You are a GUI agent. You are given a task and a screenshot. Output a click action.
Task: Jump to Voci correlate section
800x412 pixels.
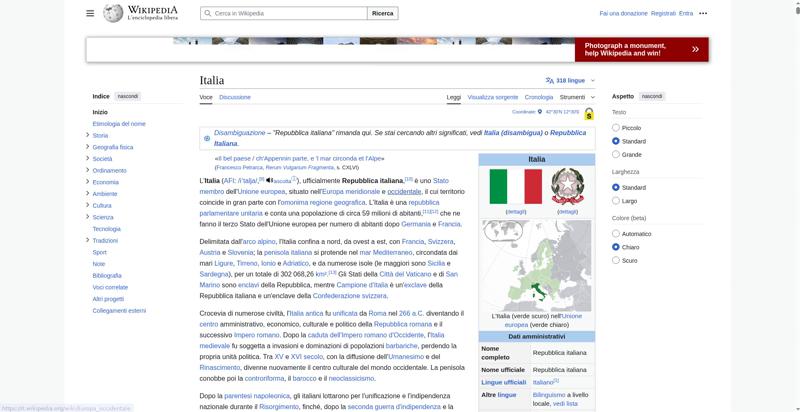[110, 288]
